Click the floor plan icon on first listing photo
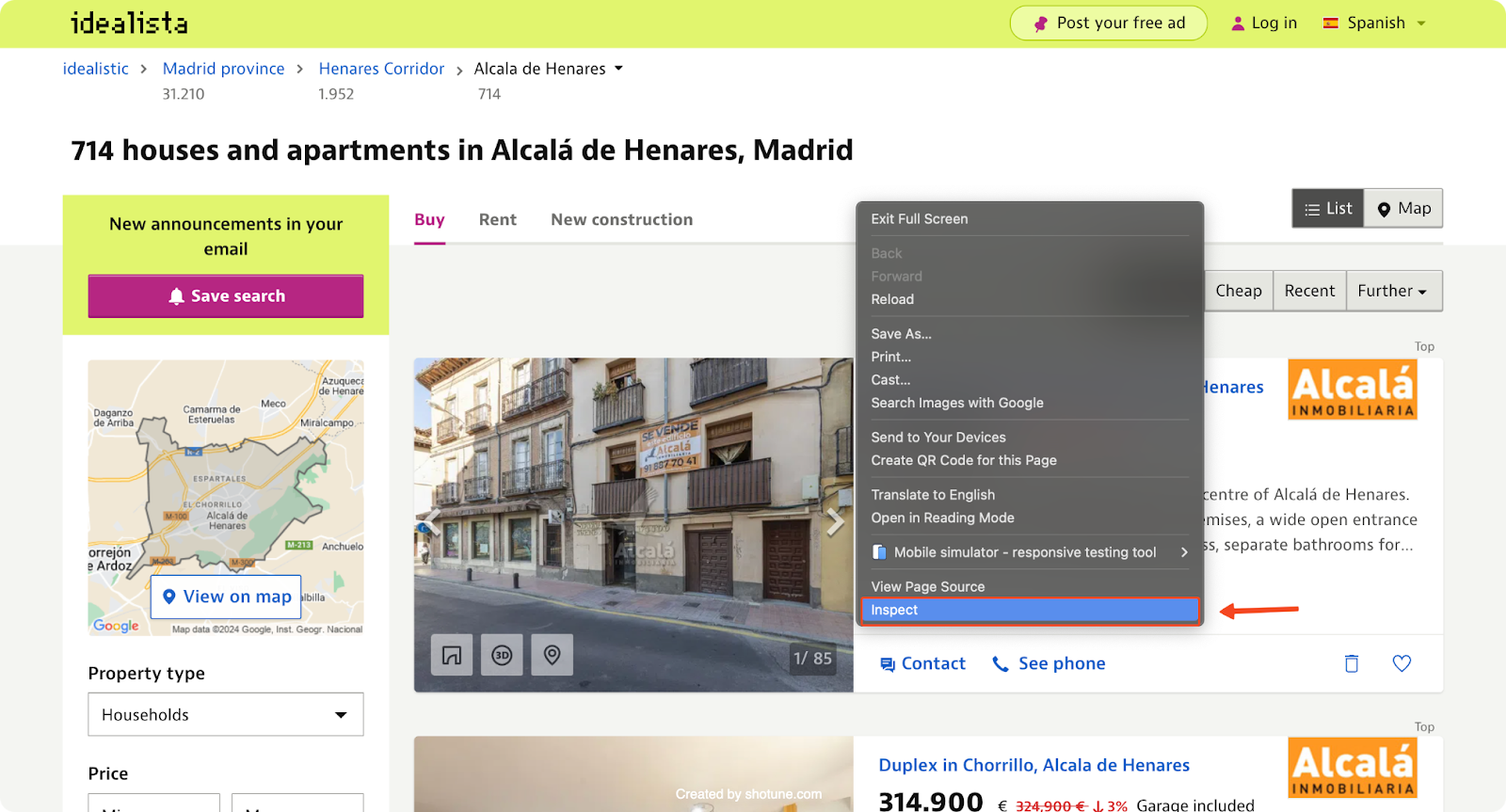The height and width of the screenshot is (812, 1506). 452,655
